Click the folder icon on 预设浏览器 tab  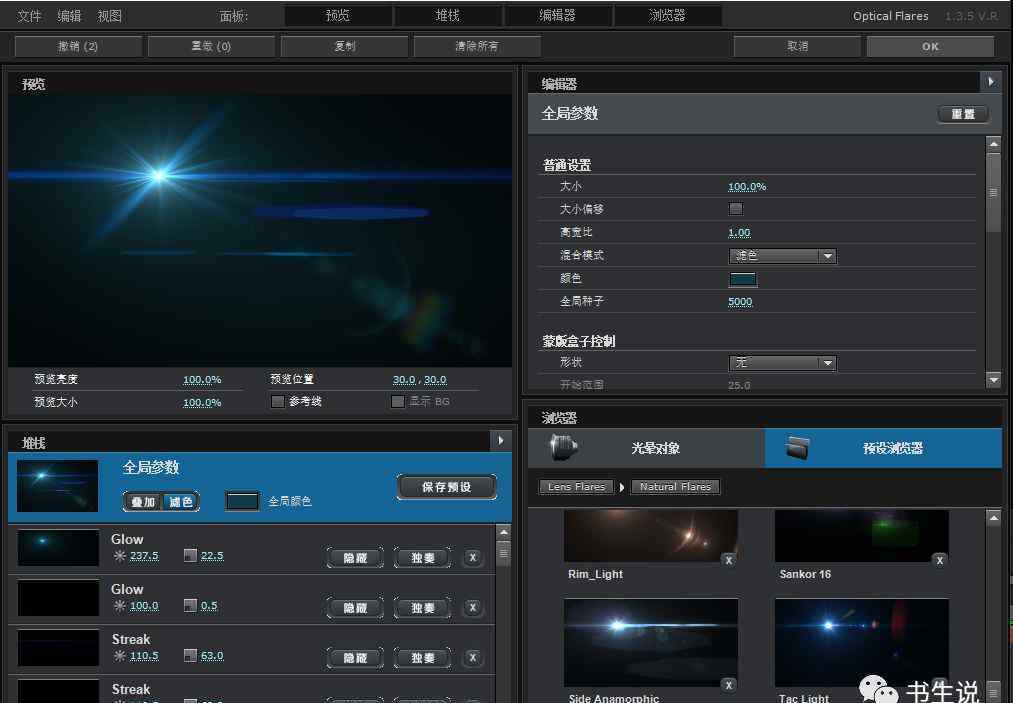coord(799,447)
